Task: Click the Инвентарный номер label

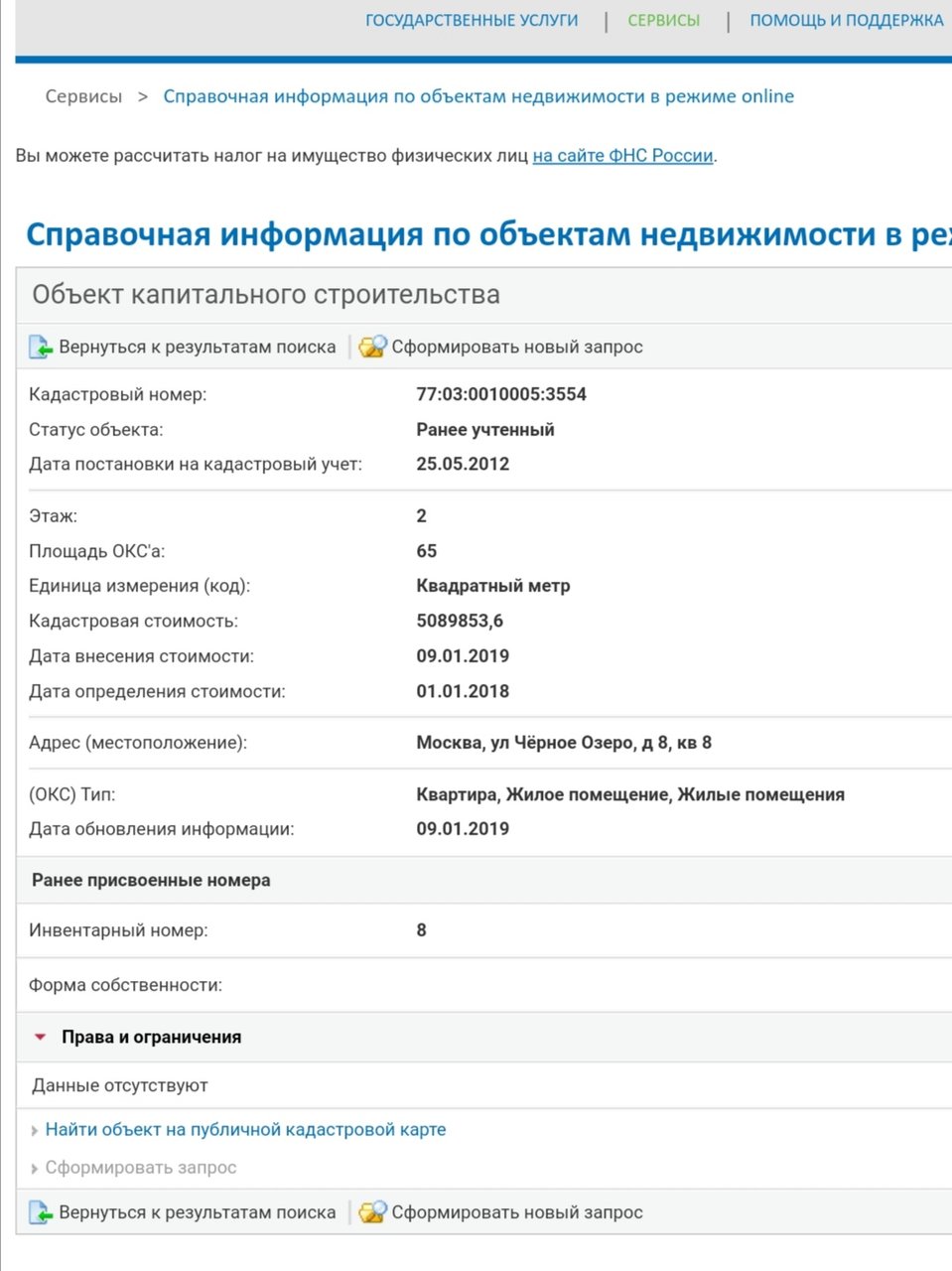Action: (x=118, y=931)
